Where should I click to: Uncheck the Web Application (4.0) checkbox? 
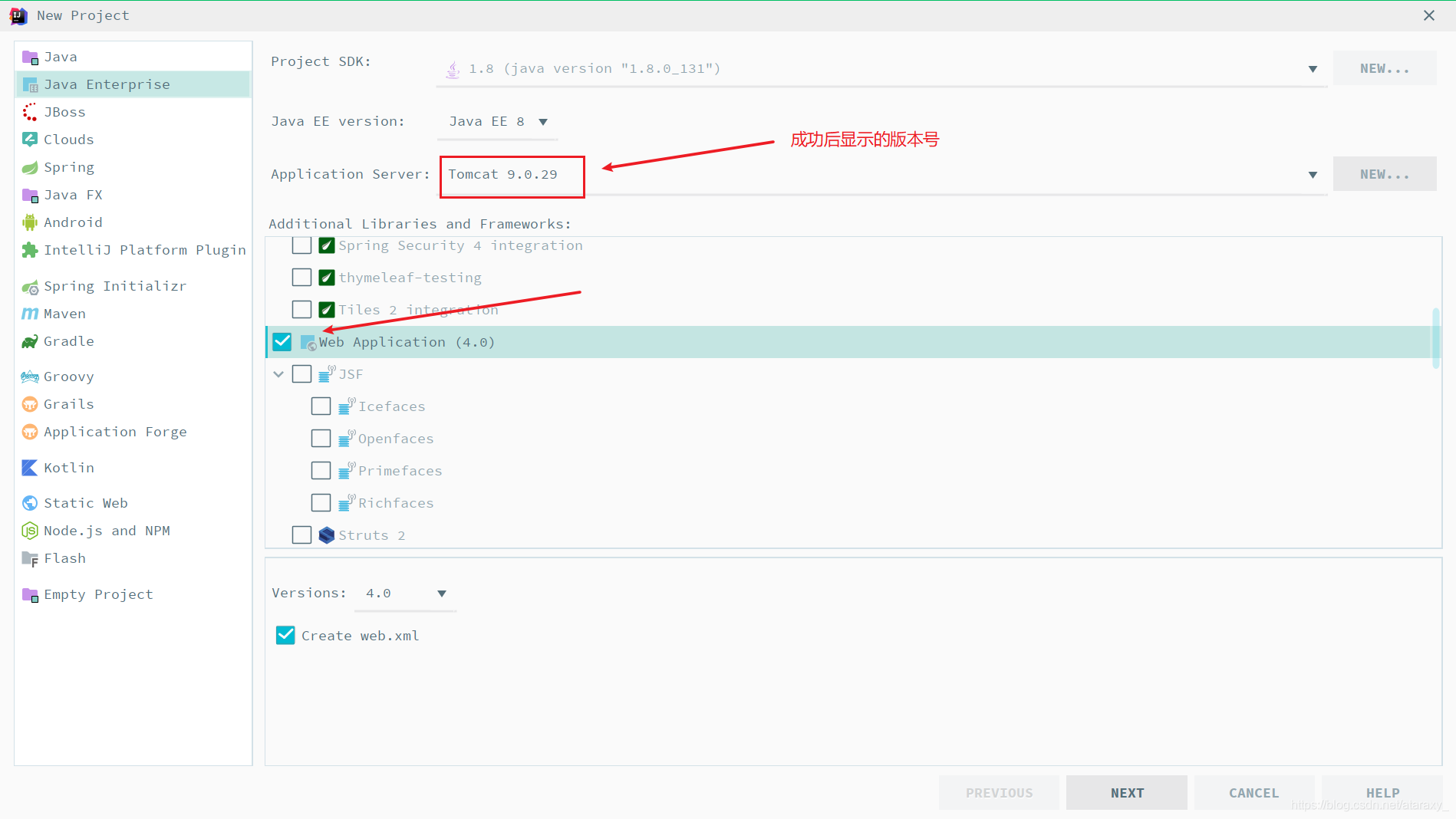click(x=282, y=342)
